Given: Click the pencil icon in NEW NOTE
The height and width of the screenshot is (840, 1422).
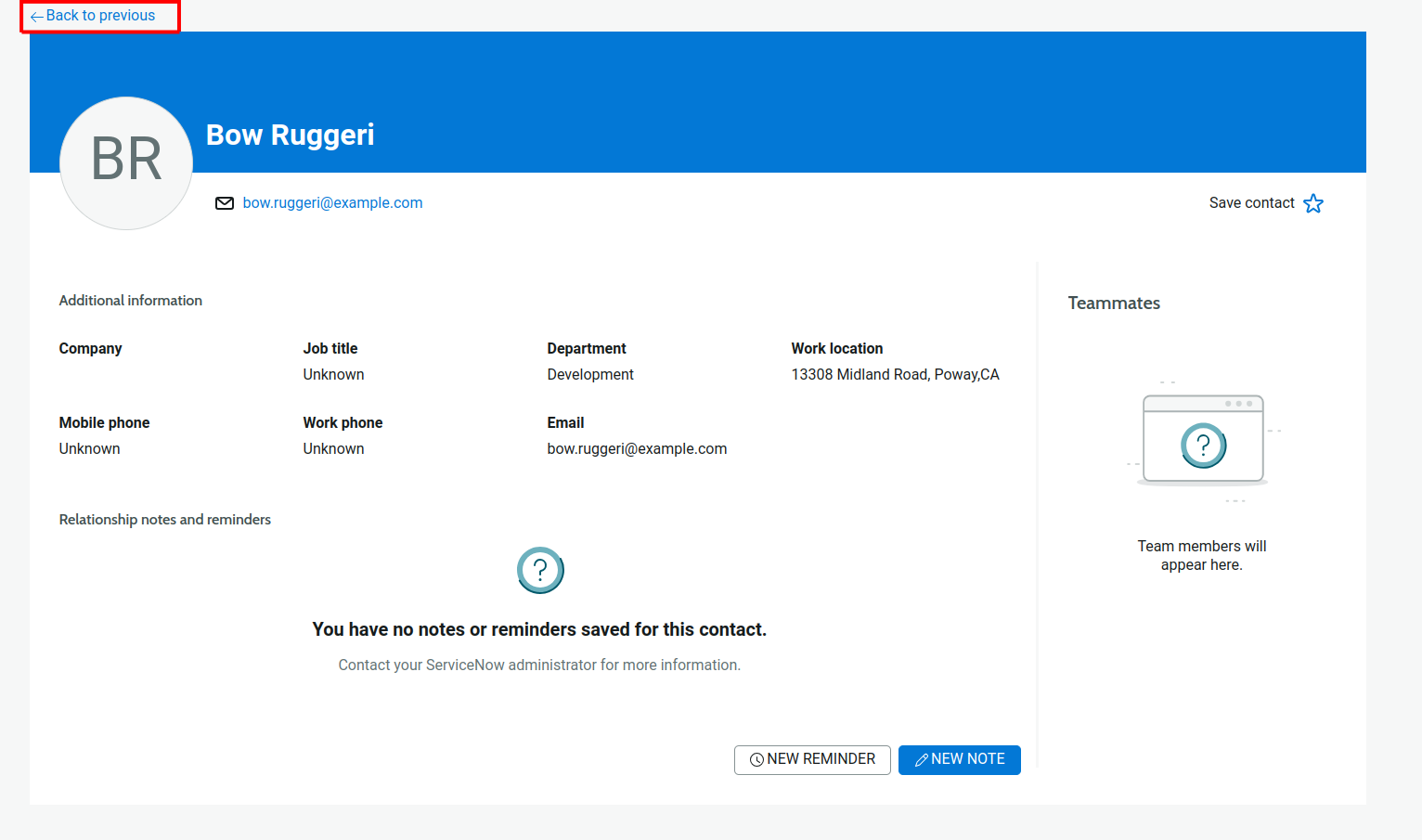Looking at the screenshot, I should coord(922,760).
